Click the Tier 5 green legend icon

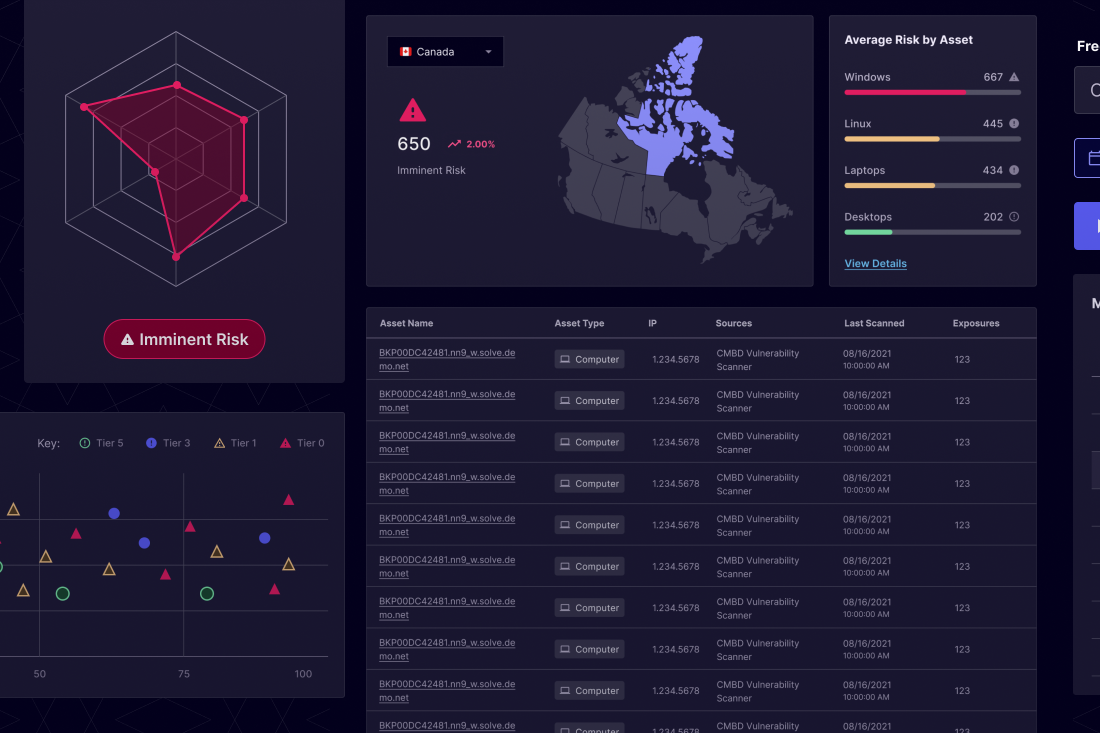pyautogui.click(x=85, y=443)
